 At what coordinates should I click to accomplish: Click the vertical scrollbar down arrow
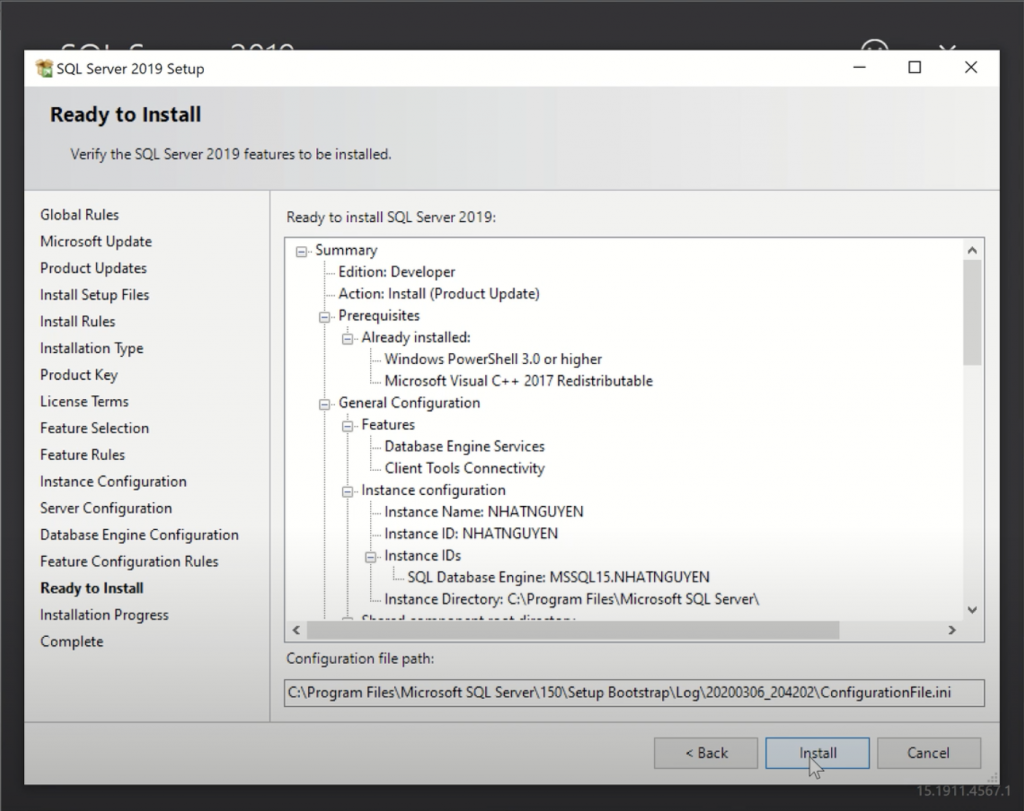[972, 610]
